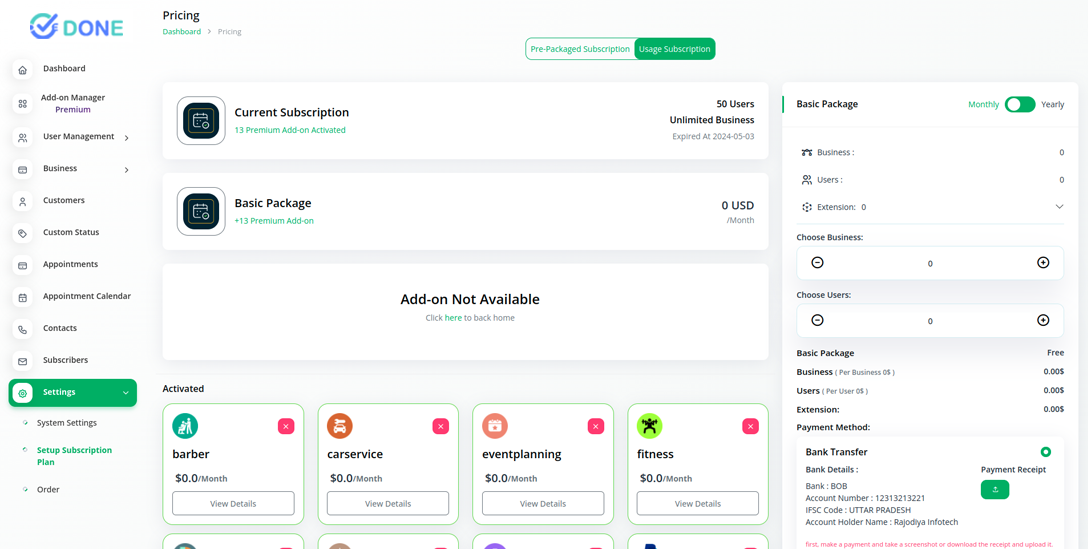Click the Customers person icon
This screenshot has height=549, width=1088.
point(22,201)
